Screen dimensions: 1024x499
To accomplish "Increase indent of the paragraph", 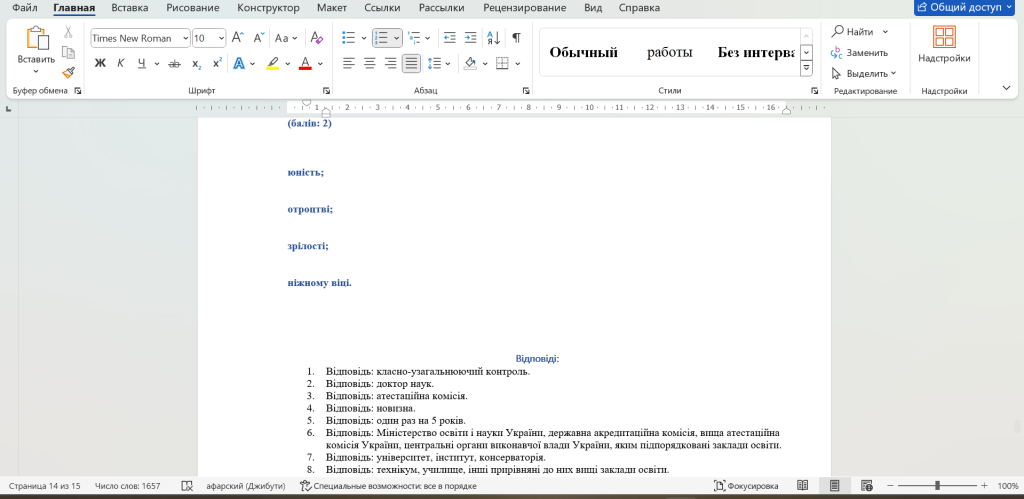I will click(470, 38).
